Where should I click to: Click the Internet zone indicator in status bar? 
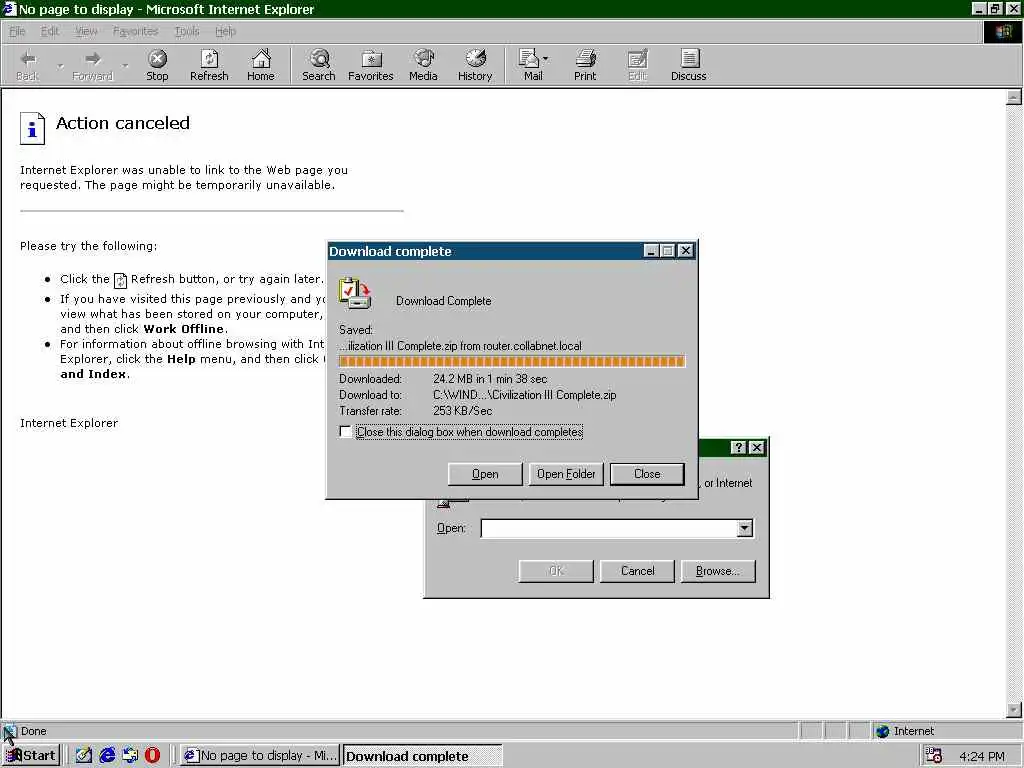(904, 731)
